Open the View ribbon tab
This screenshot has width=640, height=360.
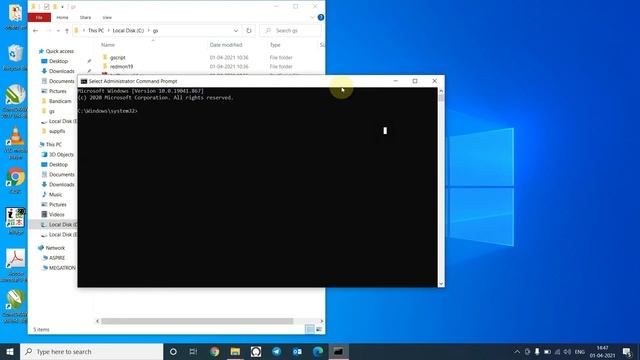tap(107, 18)
